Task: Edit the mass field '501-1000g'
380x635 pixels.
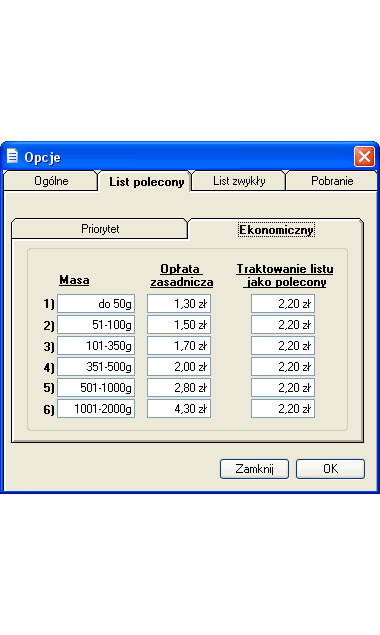Action: (96, 388)
